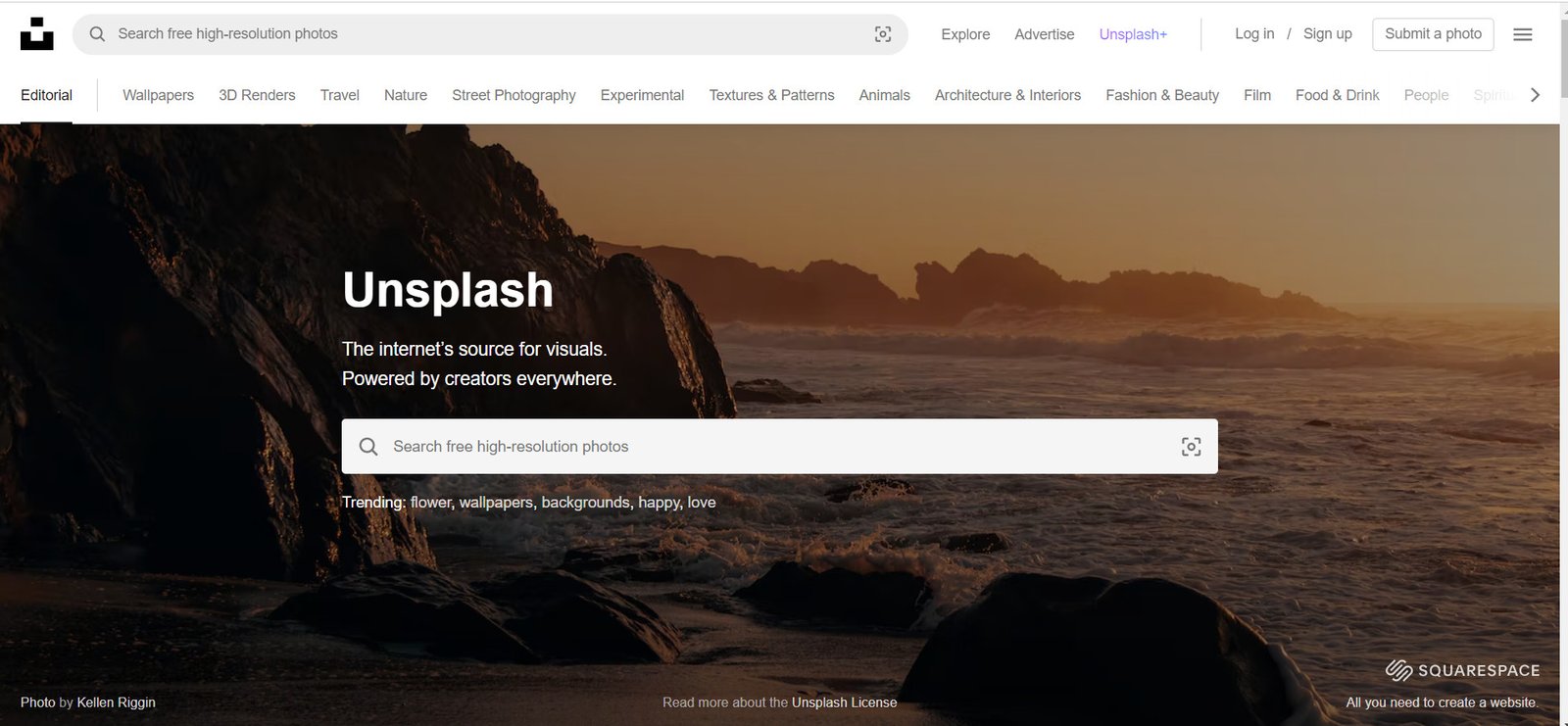Screen dimensions: 1568x726
Task: Click trending term love
Action: pyautogui.click(x=702, y=503)
